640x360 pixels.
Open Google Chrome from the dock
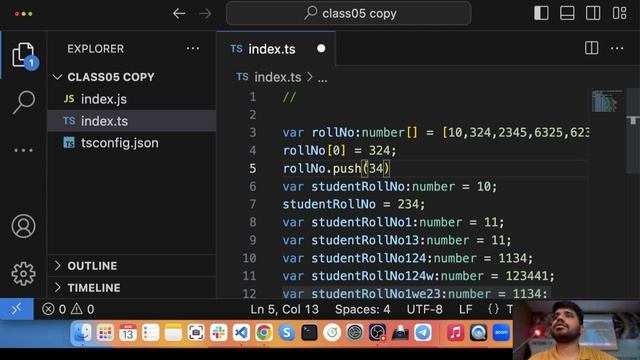pyautogui.click(x=264, y=333)
